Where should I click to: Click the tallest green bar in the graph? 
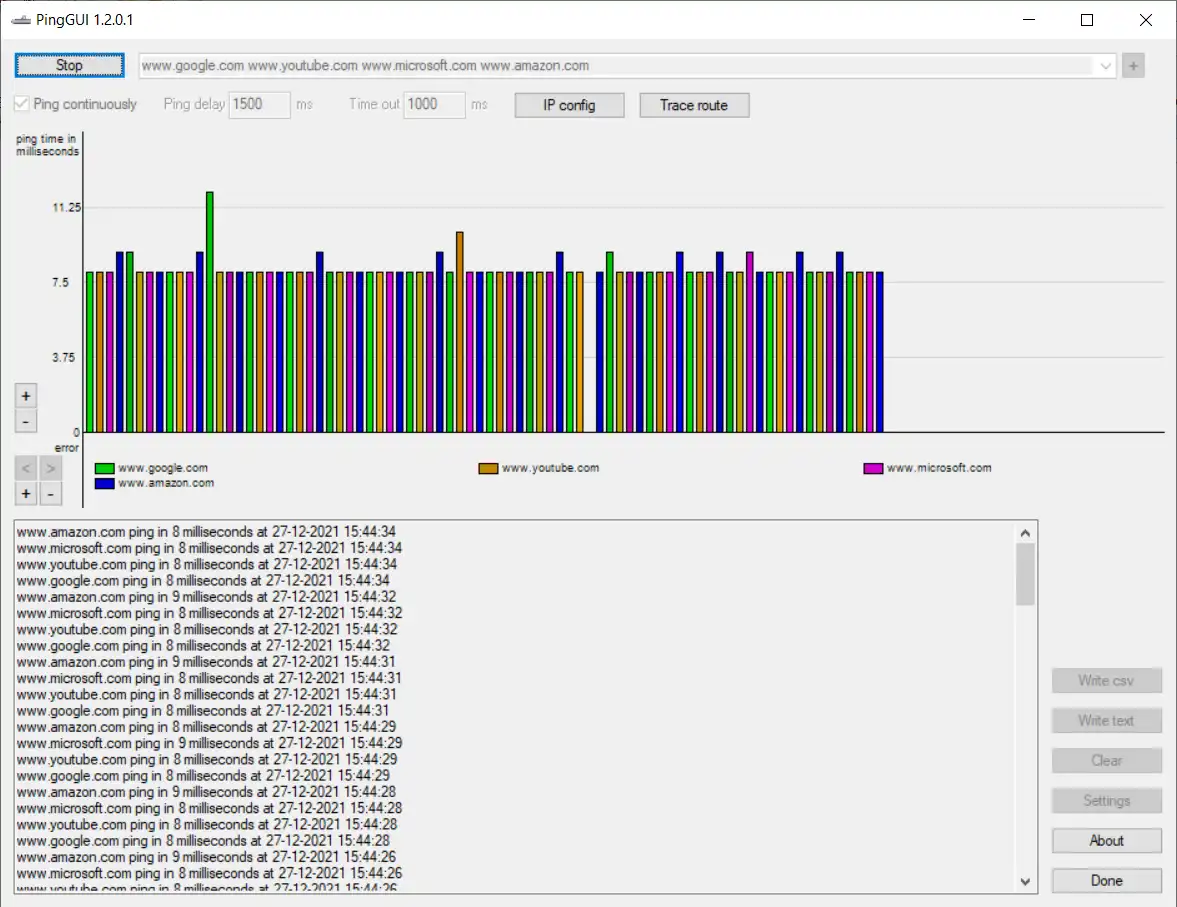209,312
